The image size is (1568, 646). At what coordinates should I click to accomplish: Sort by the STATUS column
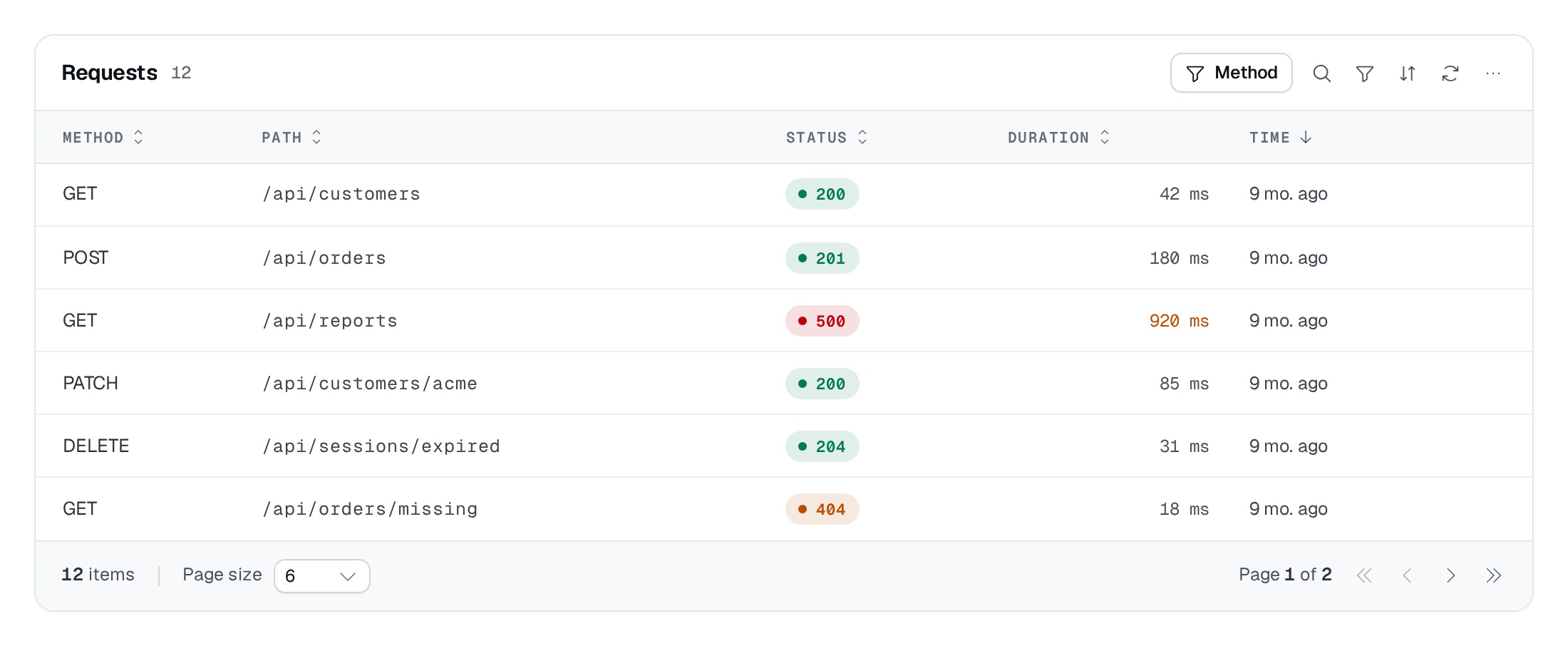click(826, 138)
